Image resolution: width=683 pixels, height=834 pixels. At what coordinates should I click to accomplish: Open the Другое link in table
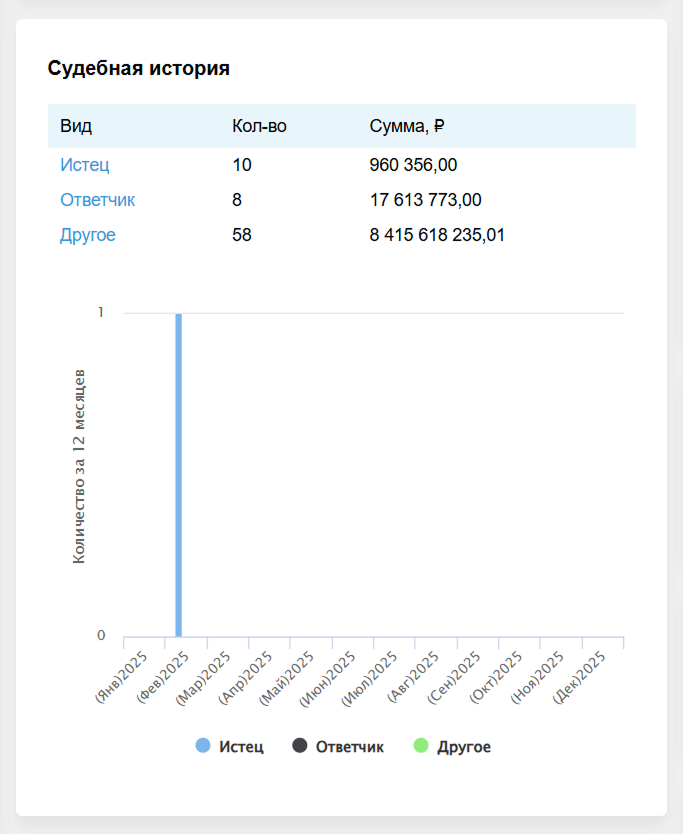pyautogui.click(x=87, y=235)
